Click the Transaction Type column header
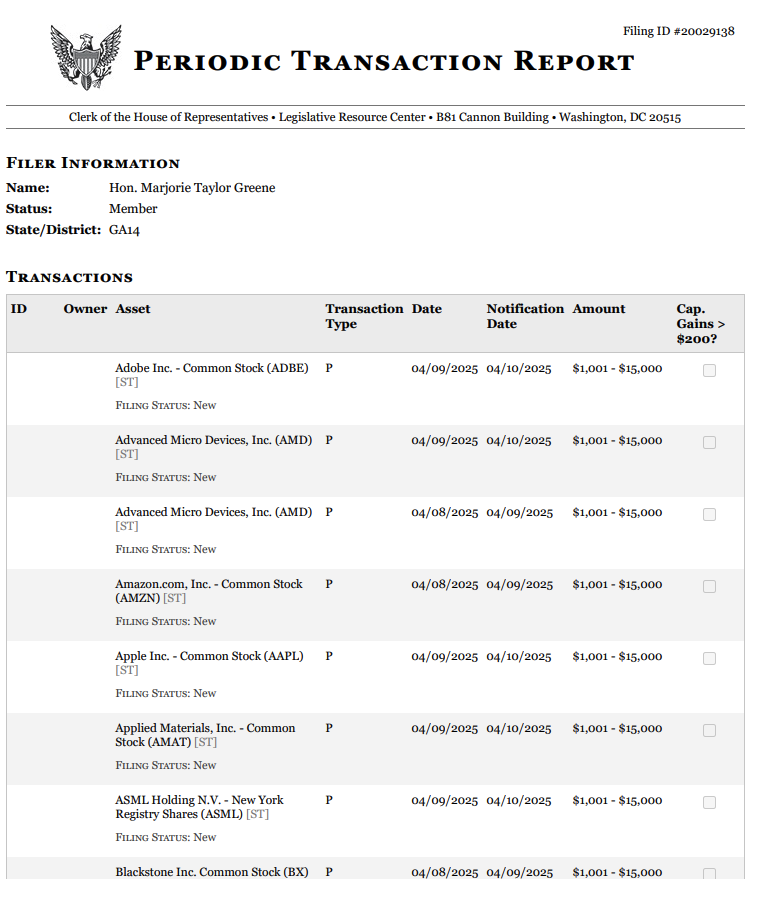 pyautogui.click(x=364, y=316)
